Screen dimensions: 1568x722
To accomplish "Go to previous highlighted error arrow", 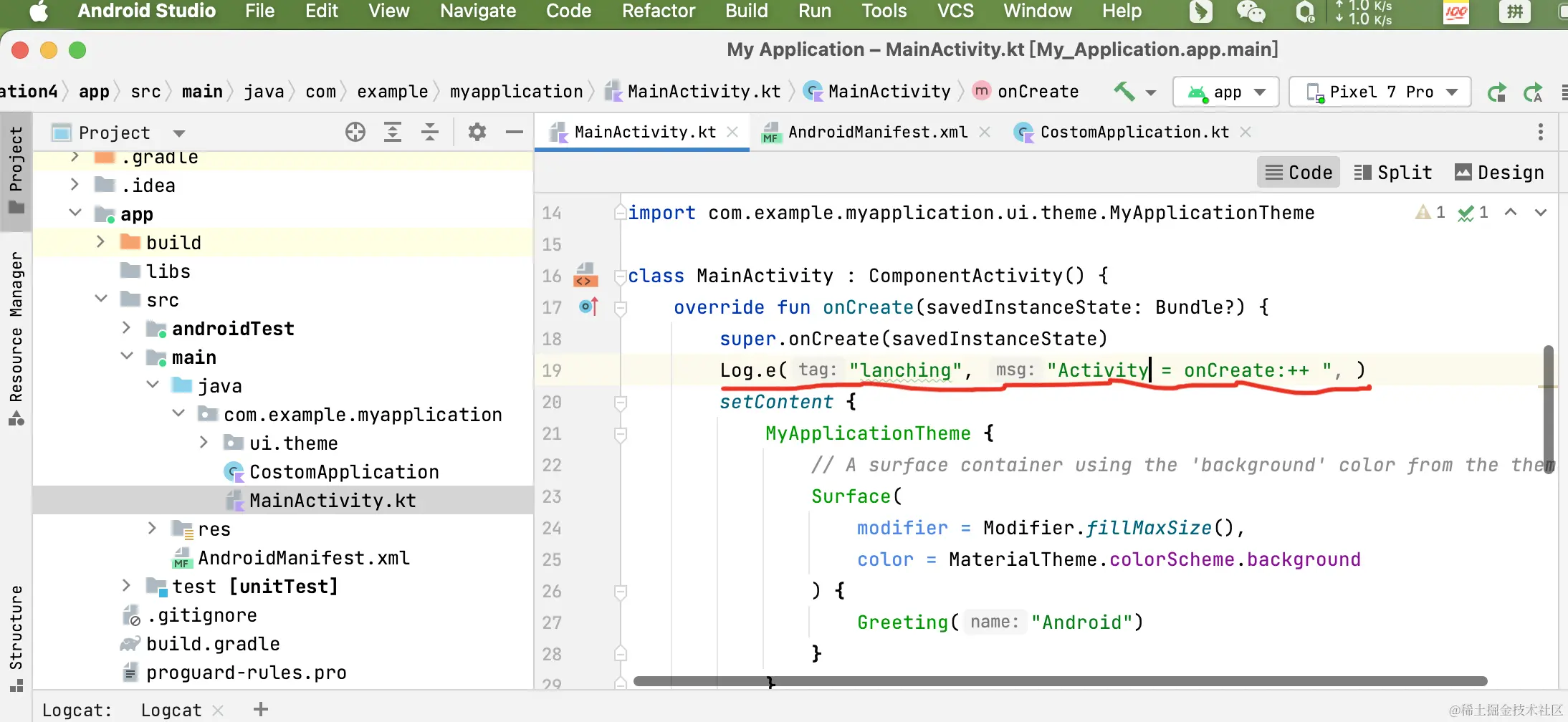I will click(1511, 212).
